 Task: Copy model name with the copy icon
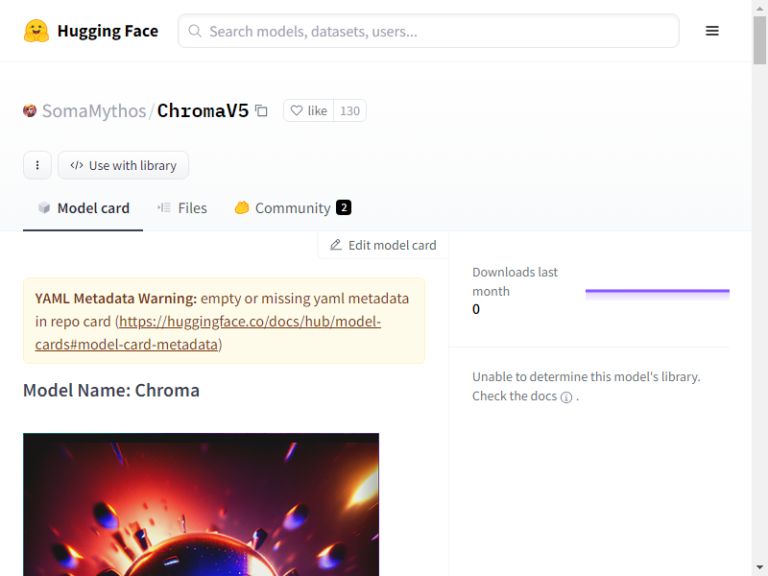pyautogui.click(x=262, y=111)
